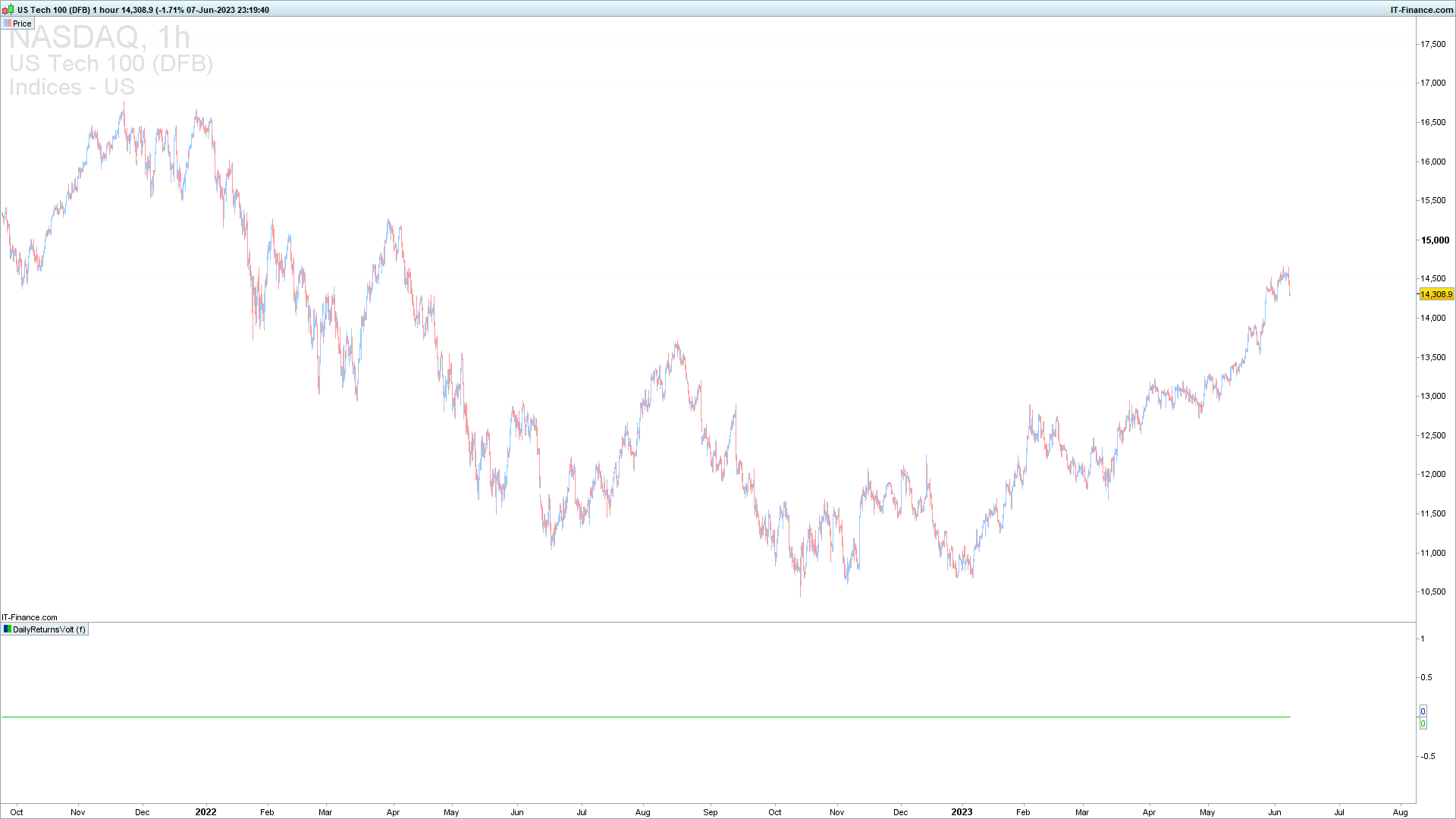Click the candlestick chart icon in title bar
1456x819 pixels.
click(x=8, y=10)
